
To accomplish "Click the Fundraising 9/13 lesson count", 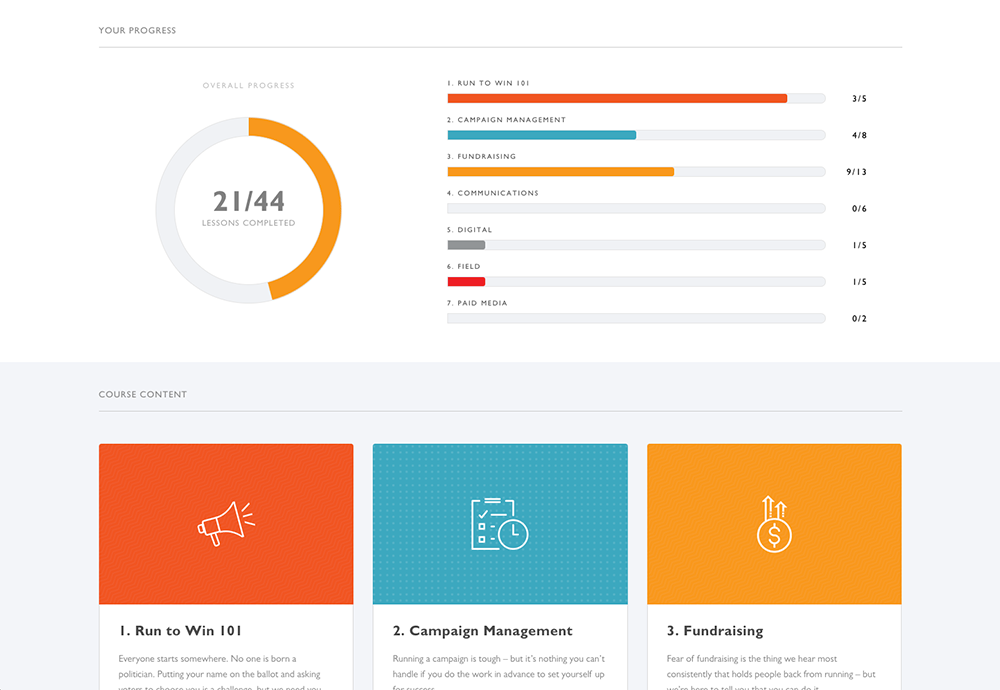I will [x=856, y=172].
